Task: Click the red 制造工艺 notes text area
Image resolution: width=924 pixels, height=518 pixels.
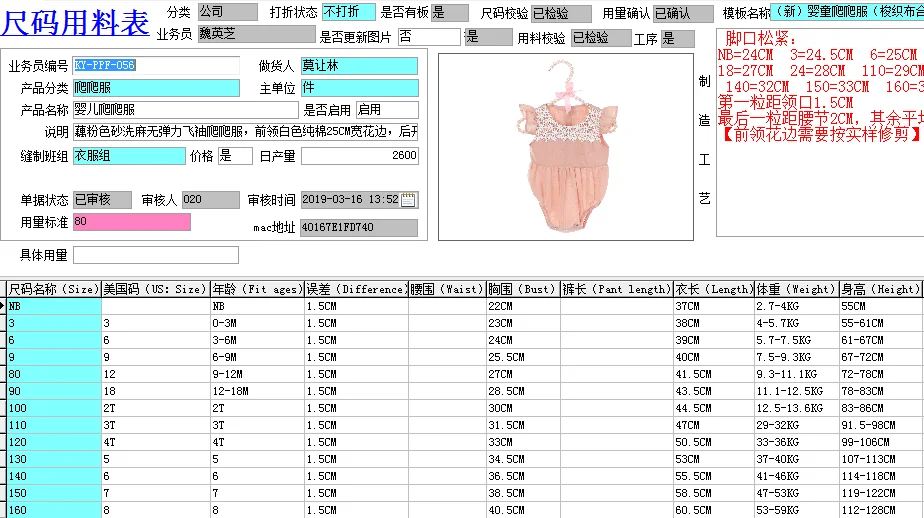Action: [x=820, y=133]
